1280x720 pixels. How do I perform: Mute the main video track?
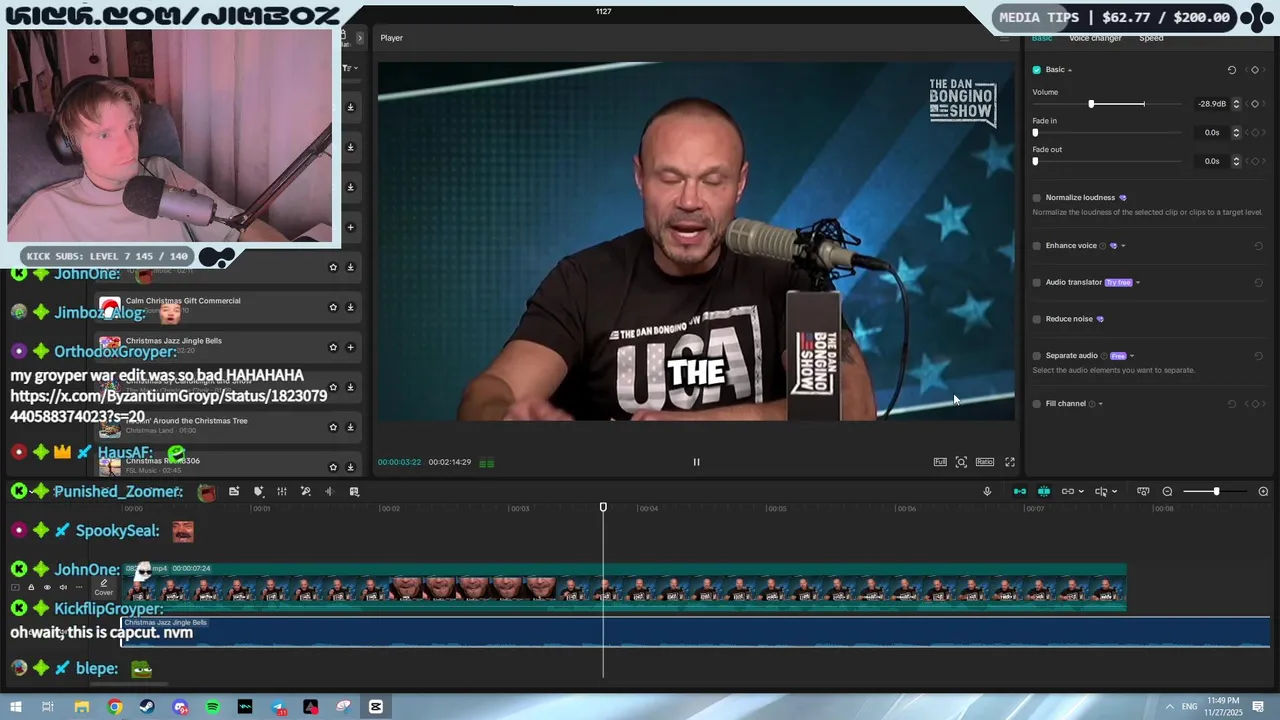click(63, 588)
